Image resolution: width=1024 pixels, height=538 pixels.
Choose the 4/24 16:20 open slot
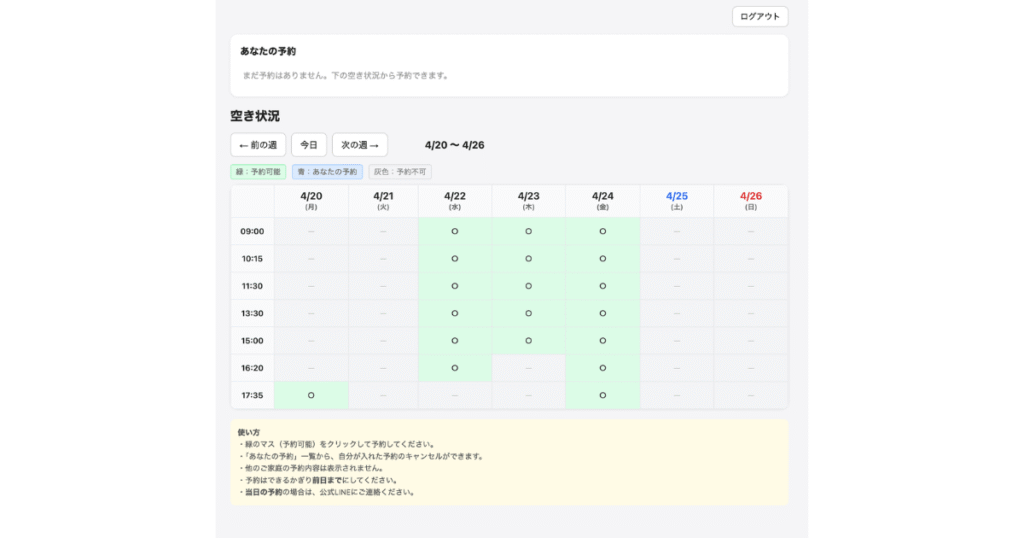(602, 368)
